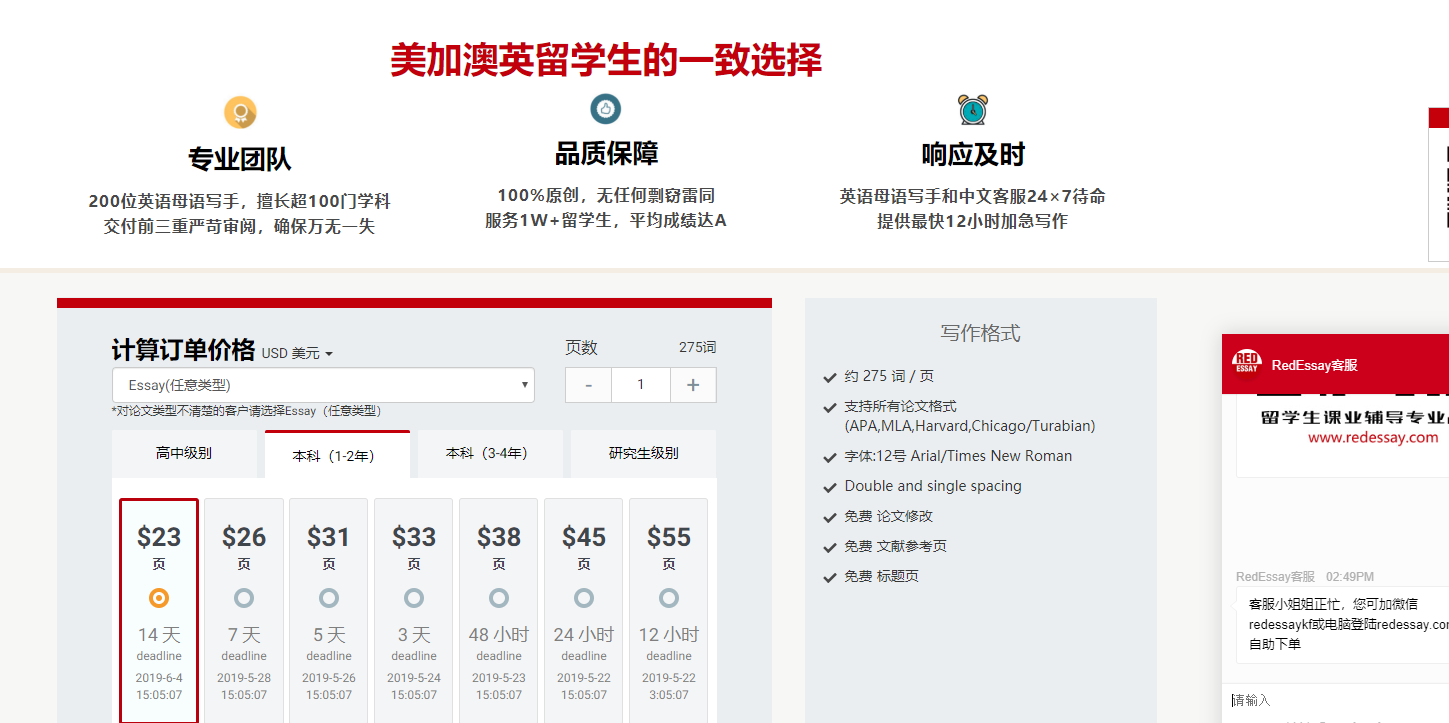
Task: Click the 2019-6-4 15:05:07 deadline date
Action: click(159, 686)
